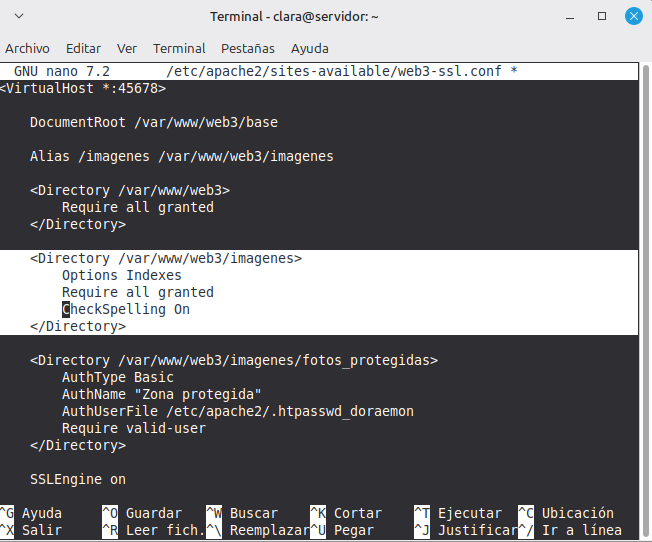The height and width of the screenshot is (542, 652).
Task: Click the ^\ Reemplazar shortcut
Action: click(255, 530)
